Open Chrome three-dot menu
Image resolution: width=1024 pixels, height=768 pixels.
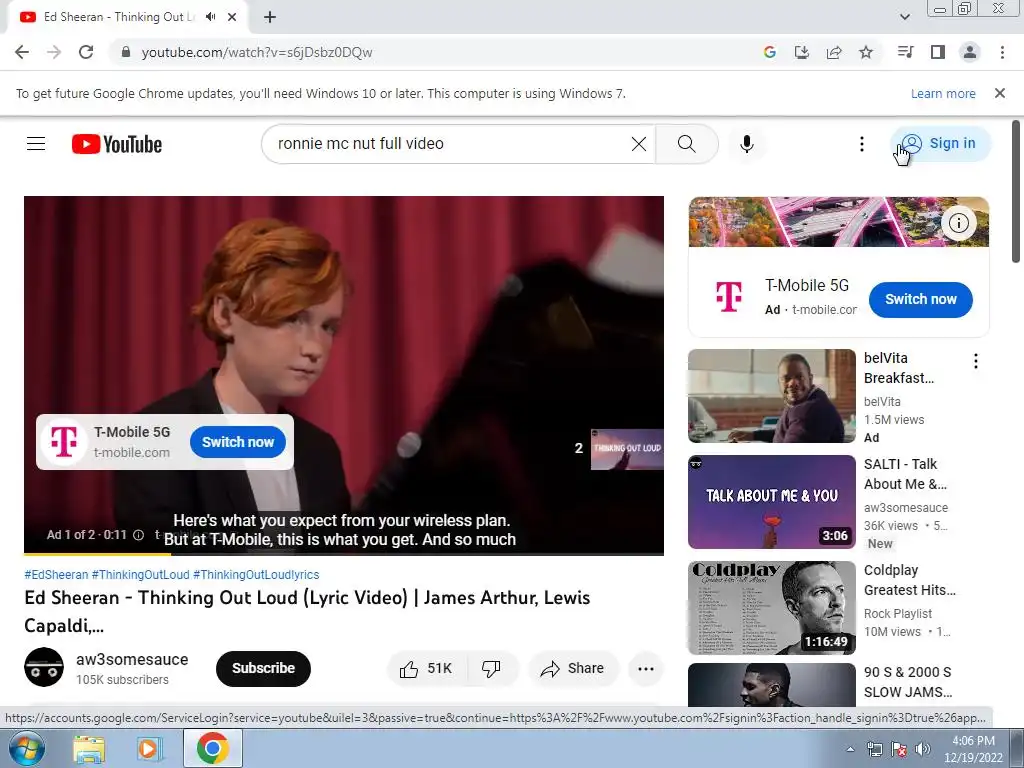click(x=1002, y=52)
